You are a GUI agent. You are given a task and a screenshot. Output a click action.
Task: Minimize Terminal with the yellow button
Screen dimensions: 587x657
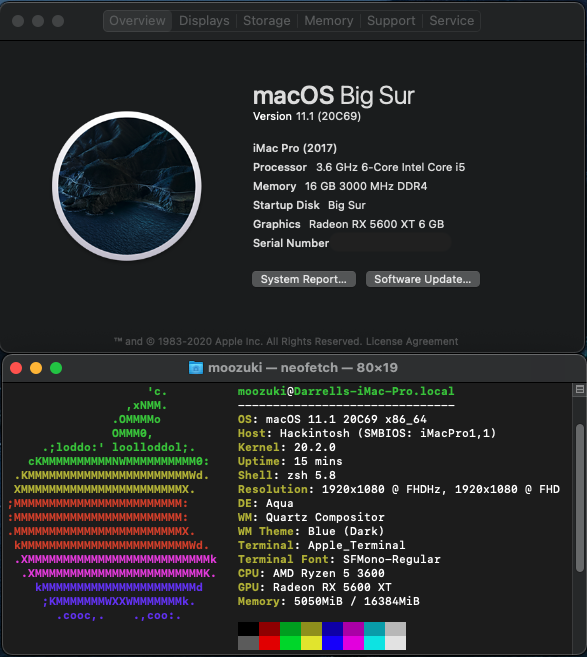coord(36,368)
